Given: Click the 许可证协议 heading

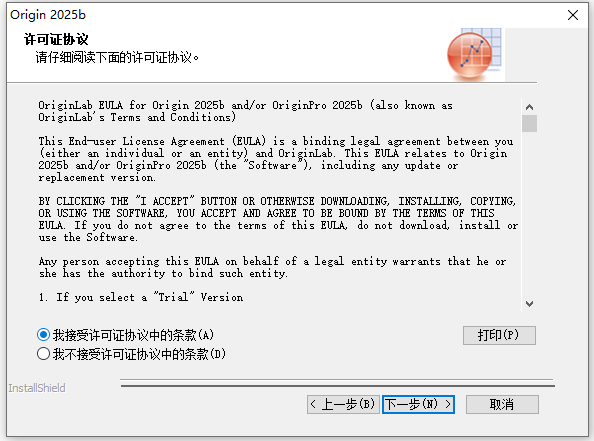Looking at the screenshot, I should [56, 39].
